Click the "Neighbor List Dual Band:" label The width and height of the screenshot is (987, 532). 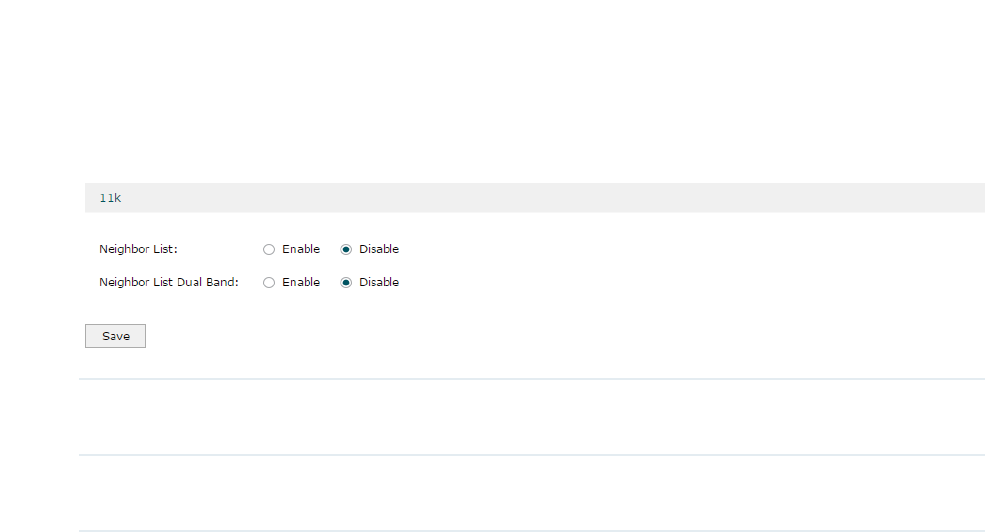[169, 283]
